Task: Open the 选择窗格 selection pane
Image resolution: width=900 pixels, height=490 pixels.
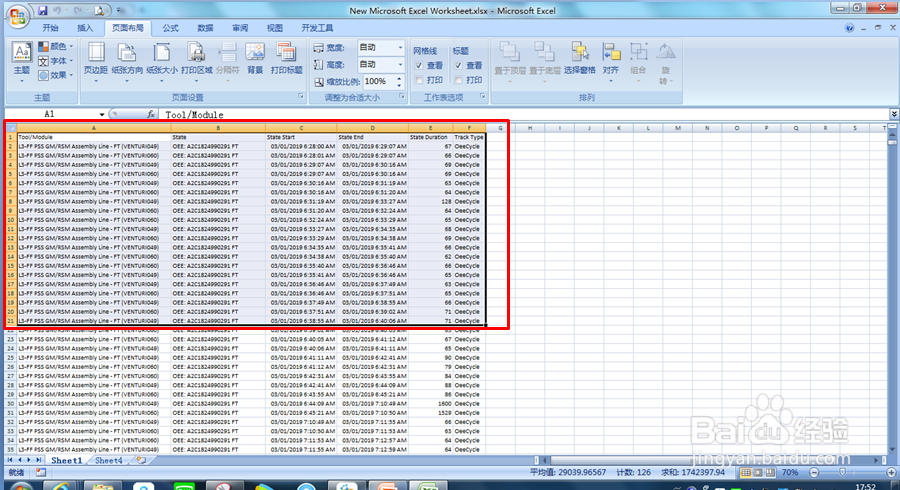Action: pos(580,60)
